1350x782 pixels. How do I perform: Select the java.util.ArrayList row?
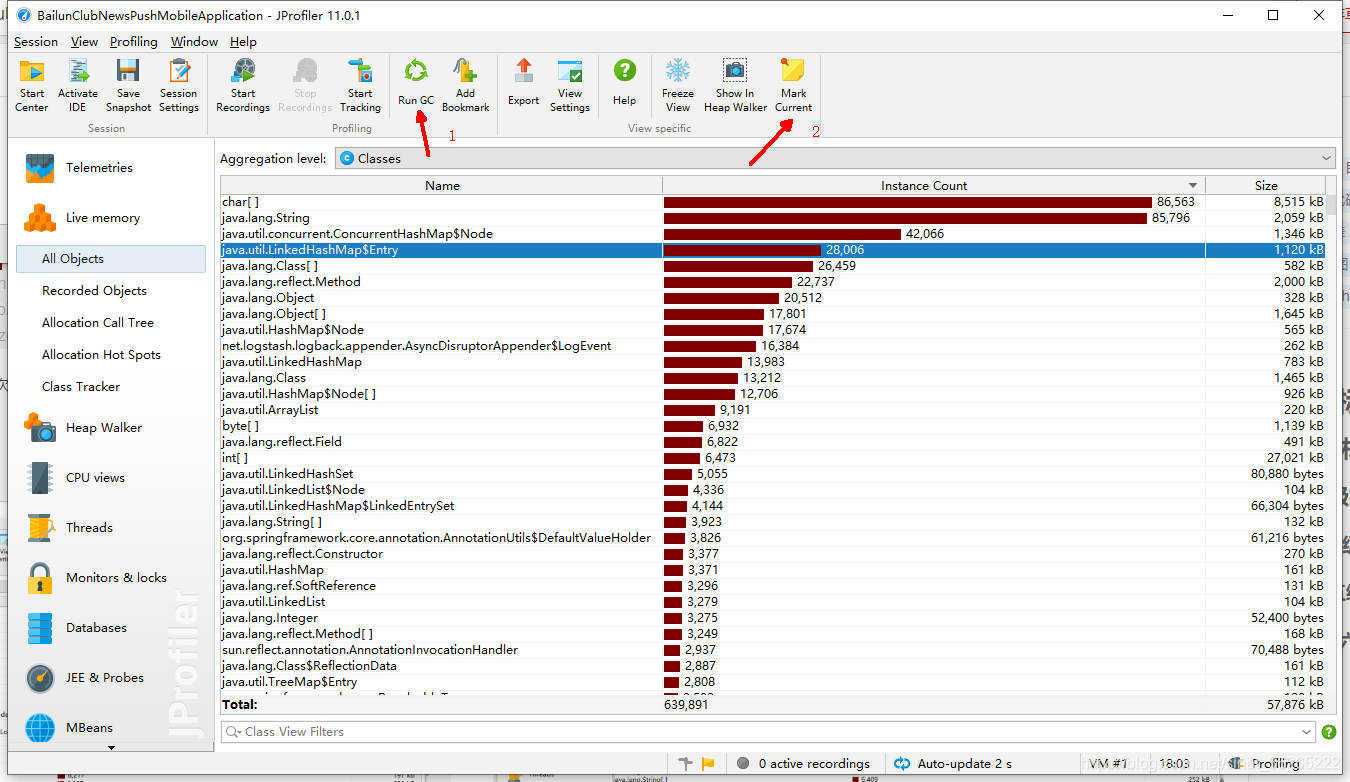tap(773, 410)
